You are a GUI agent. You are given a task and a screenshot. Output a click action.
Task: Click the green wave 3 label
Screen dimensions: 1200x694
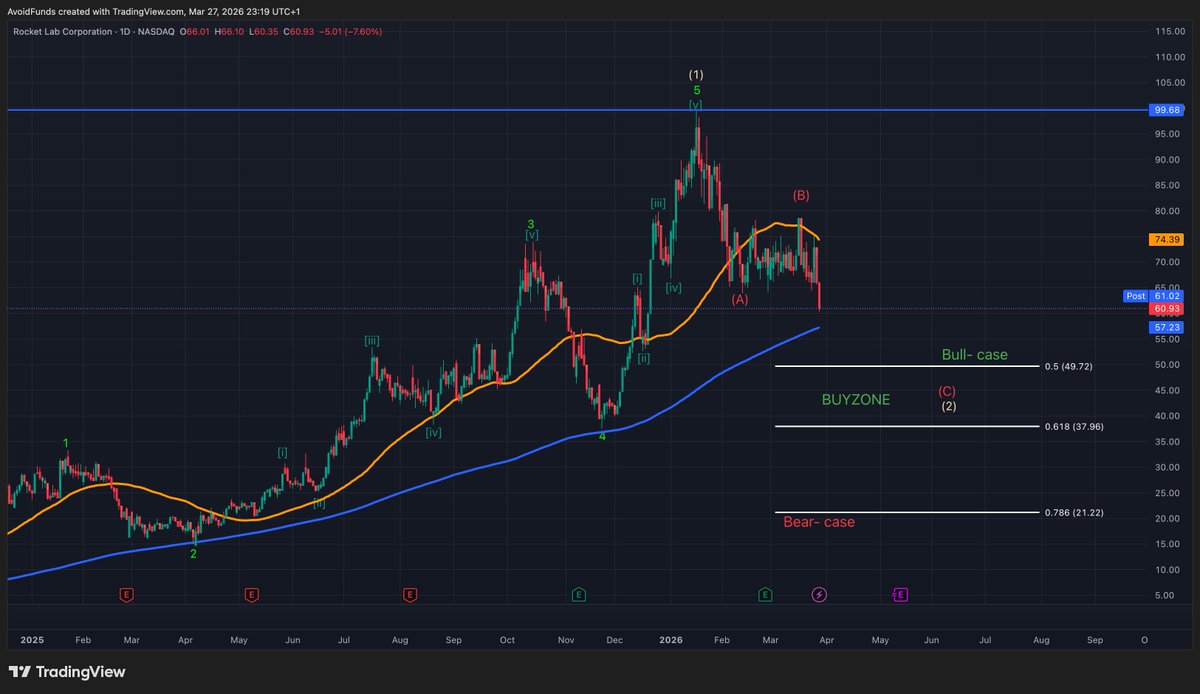(531, 224)
